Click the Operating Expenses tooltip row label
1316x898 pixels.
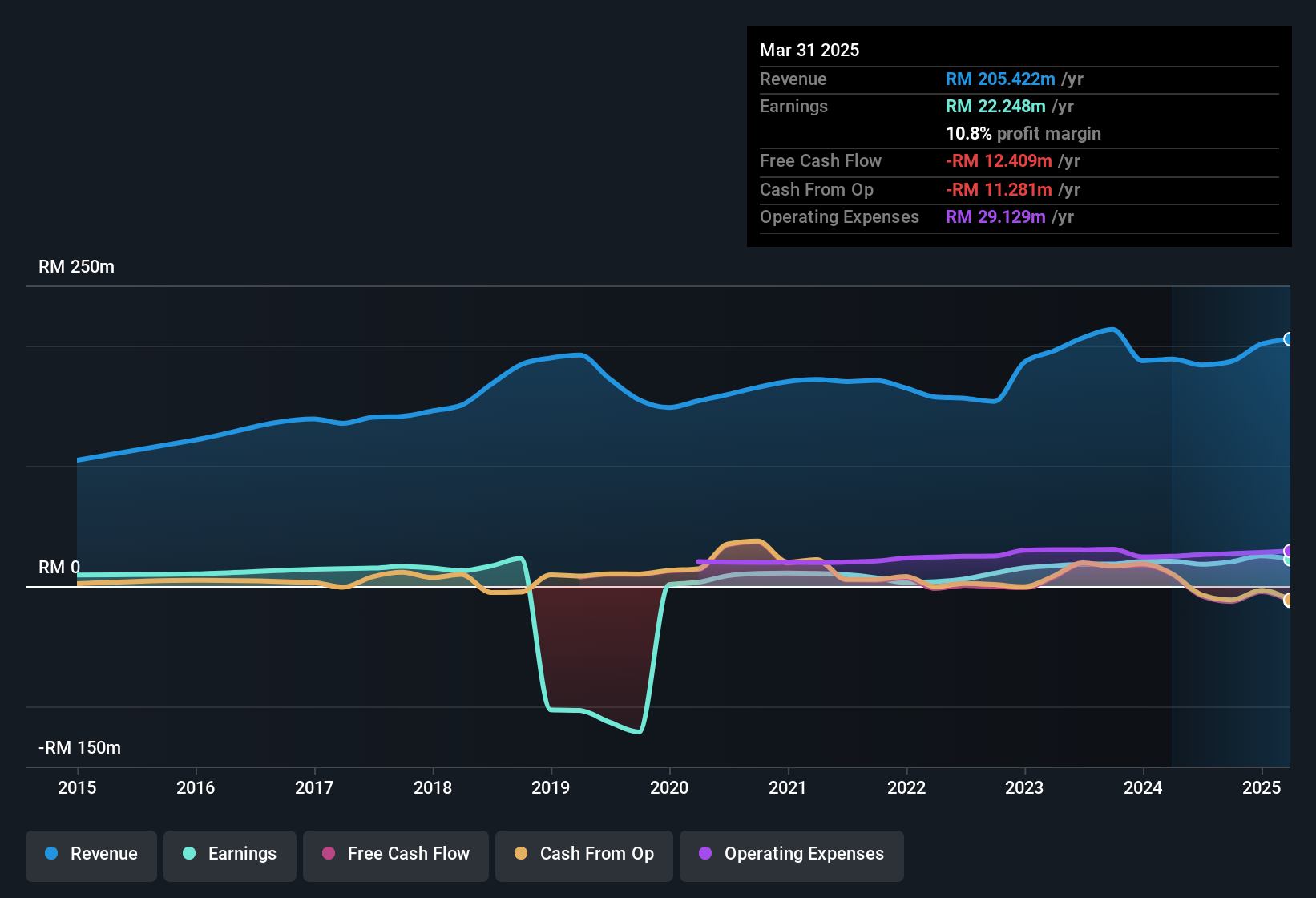tap(839, 216)
